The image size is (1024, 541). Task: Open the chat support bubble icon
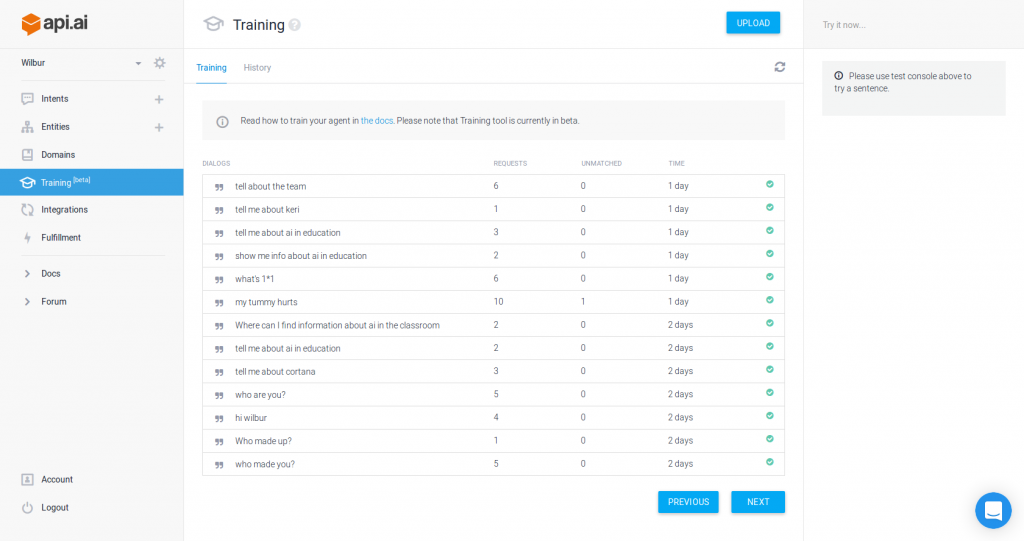pyautogui.click(x=992, y=510)
